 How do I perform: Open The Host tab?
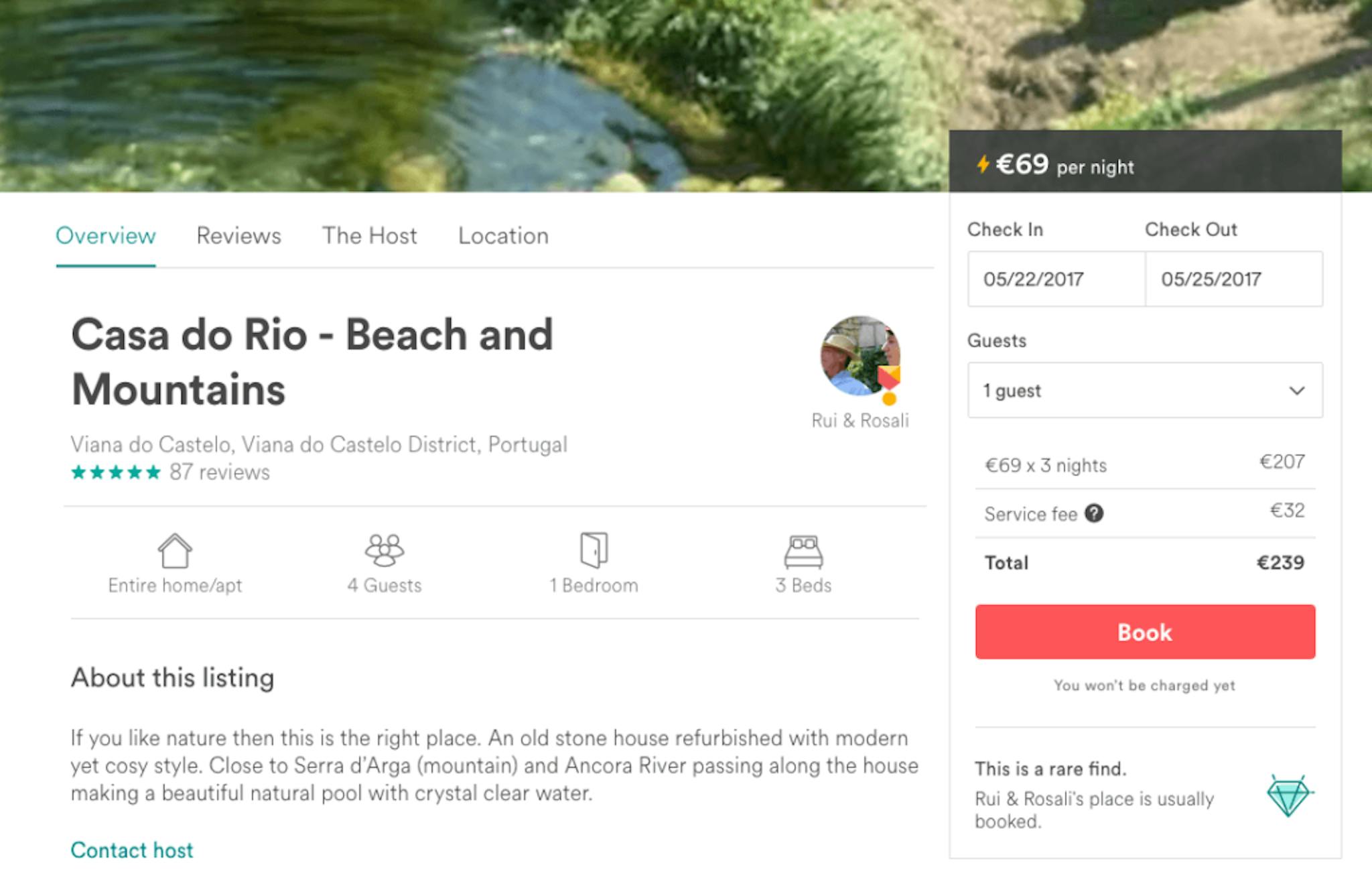(369, 236)
